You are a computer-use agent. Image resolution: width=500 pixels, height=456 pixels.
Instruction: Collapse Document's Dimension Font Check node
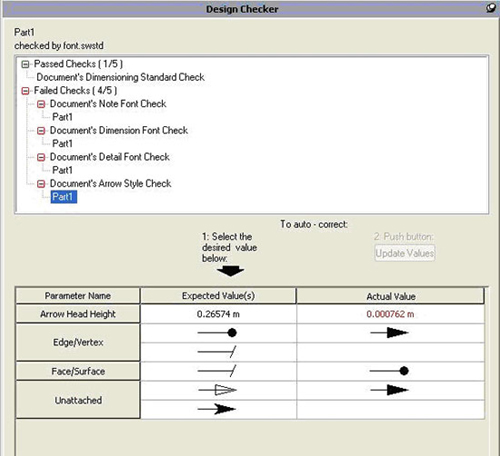(x=41, y=131)
